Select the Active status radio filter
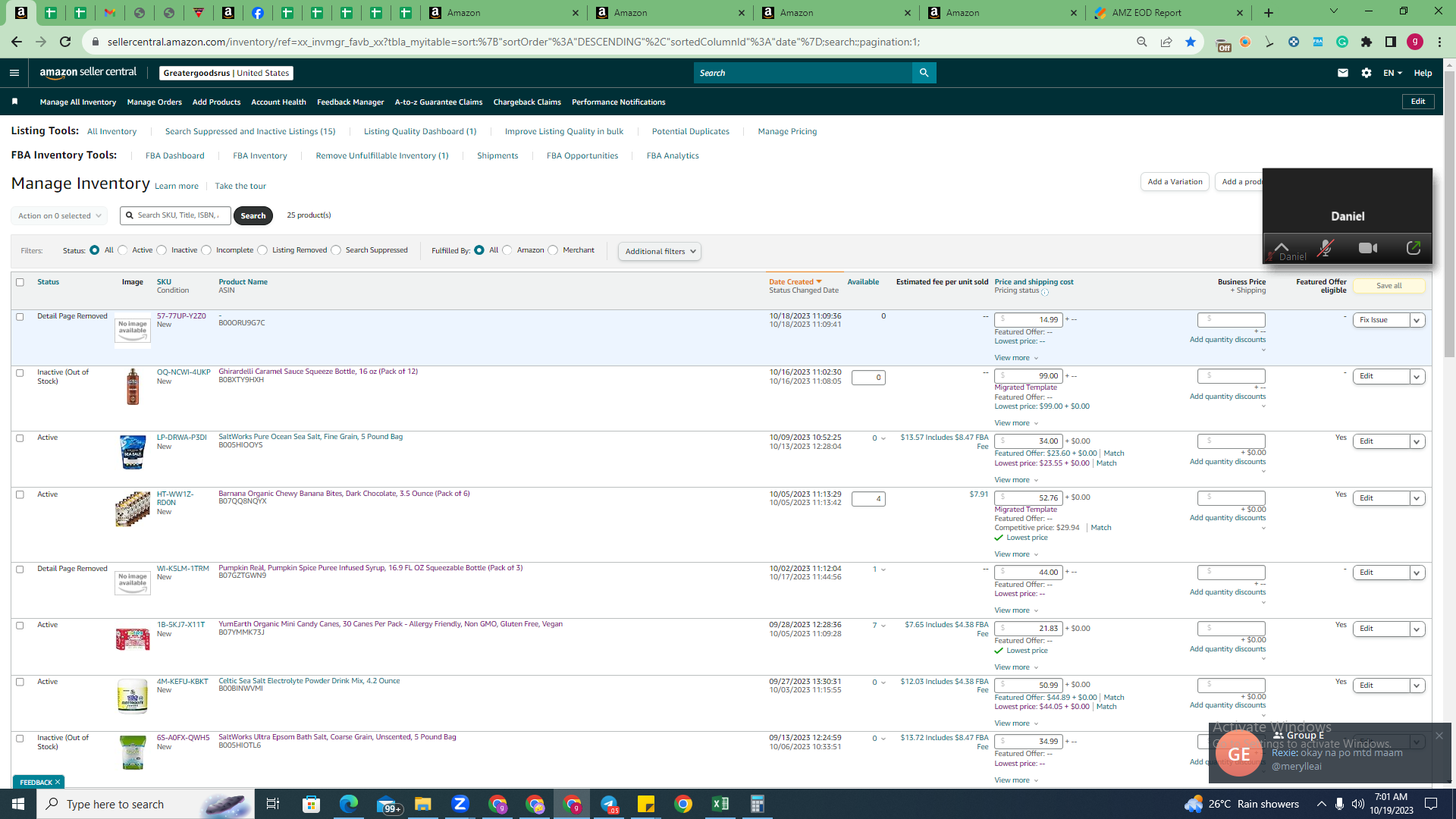This screenshot has width=1456, height=819. [x=123, y=250]
